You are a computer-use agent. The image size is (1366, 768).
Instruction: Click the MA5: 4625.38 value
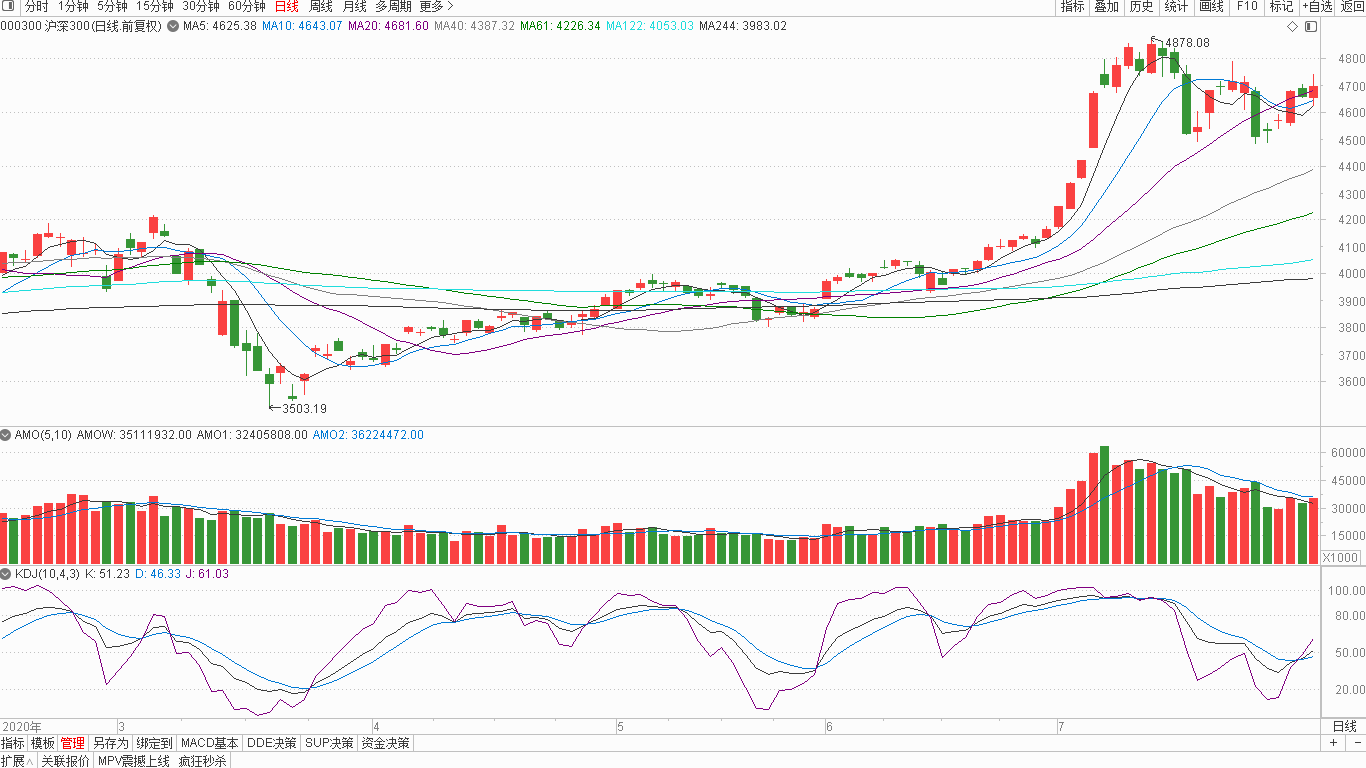[220, 26]
